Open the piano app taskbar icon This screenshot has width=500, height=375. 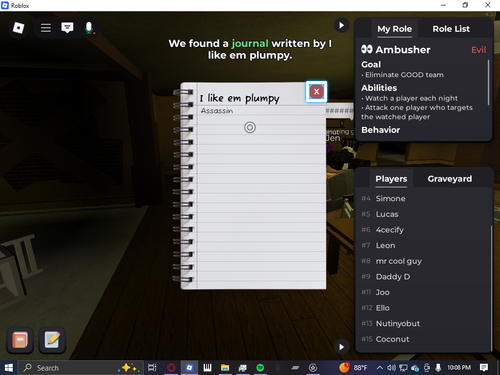click(207, 368)
